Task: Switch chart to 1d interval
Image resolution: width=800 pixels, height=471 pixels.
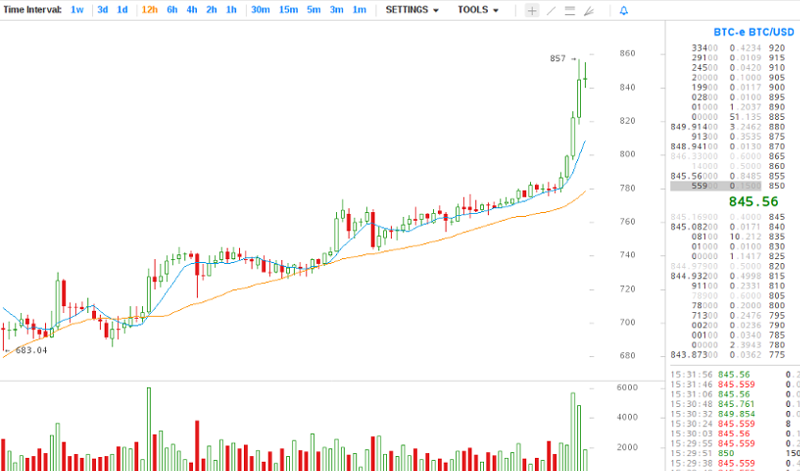Action: point(122,10)
